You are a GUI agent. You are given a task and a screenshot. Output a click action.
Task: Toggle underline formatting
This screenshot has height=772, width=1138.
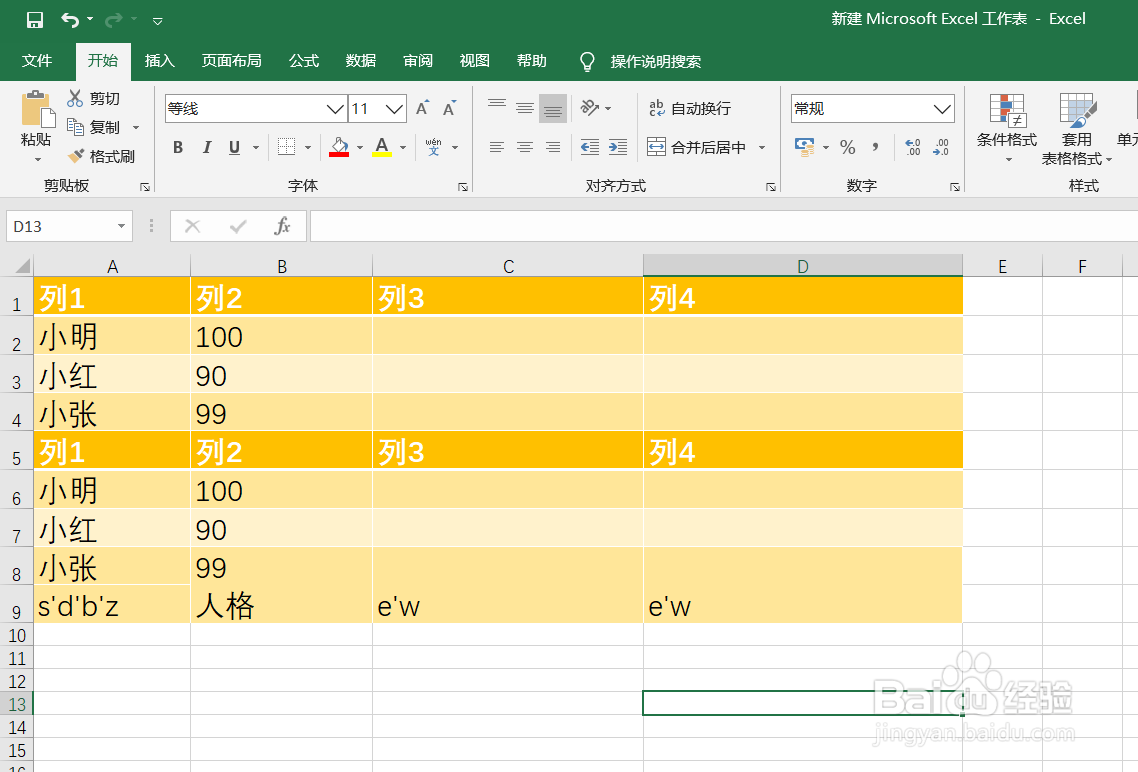point(234,147)
